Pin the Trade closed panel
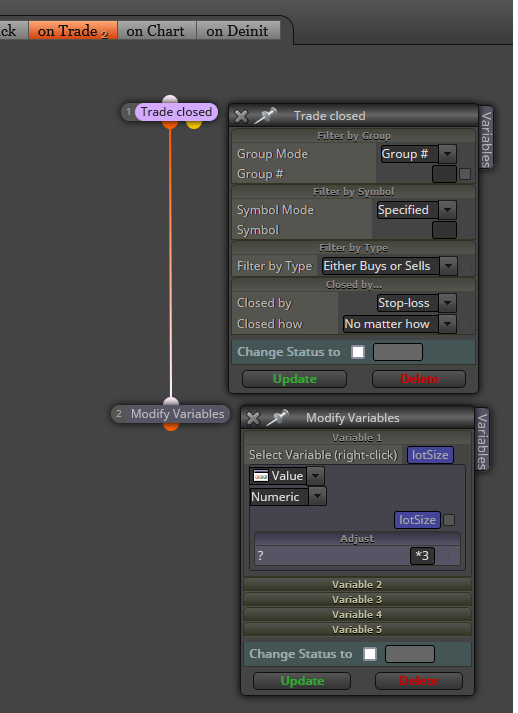This screenshot has width=518, height=713. tap(265, 115)
